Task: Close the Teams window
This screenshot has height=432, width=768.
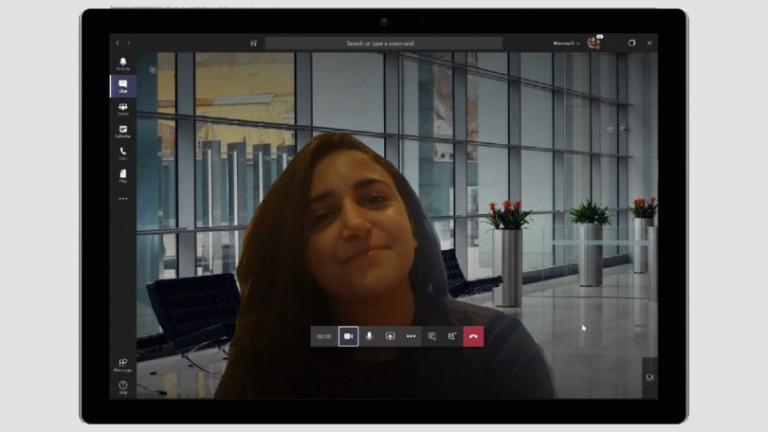Action: click(x=649, y=43)
